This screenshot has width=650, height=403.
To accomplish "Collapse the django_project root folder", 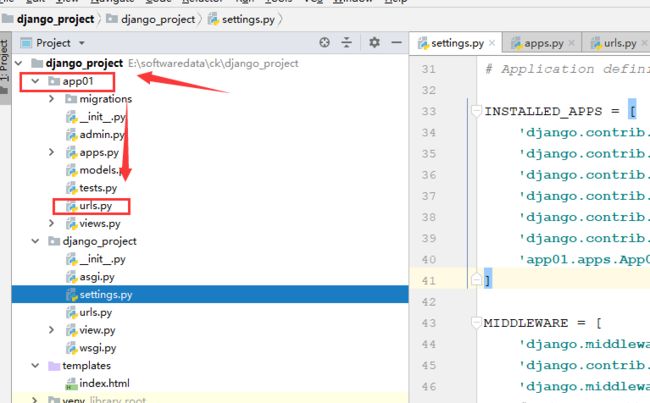I will point(19,63).
